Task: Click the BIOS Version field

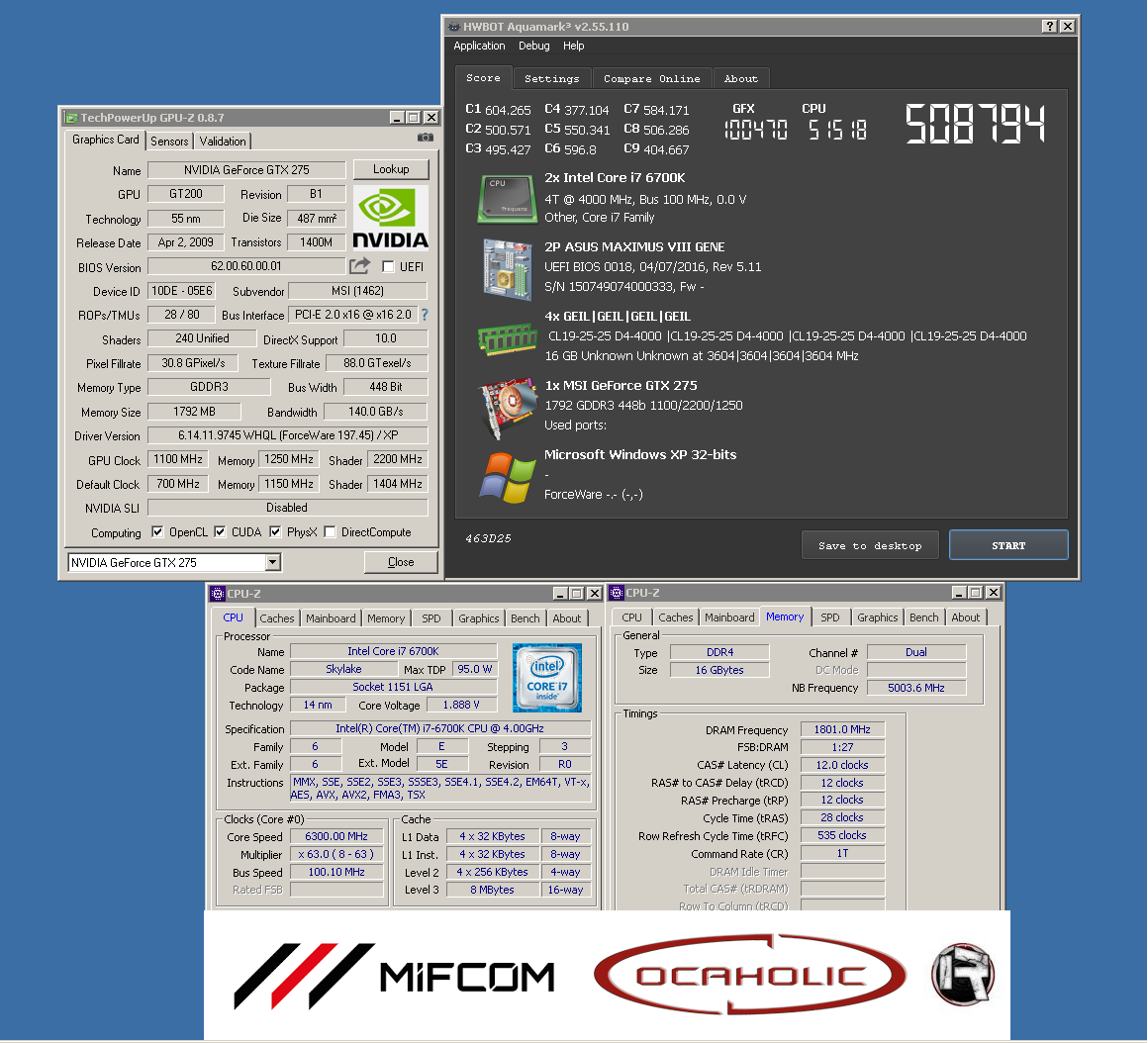Action: tap(246, 266)
